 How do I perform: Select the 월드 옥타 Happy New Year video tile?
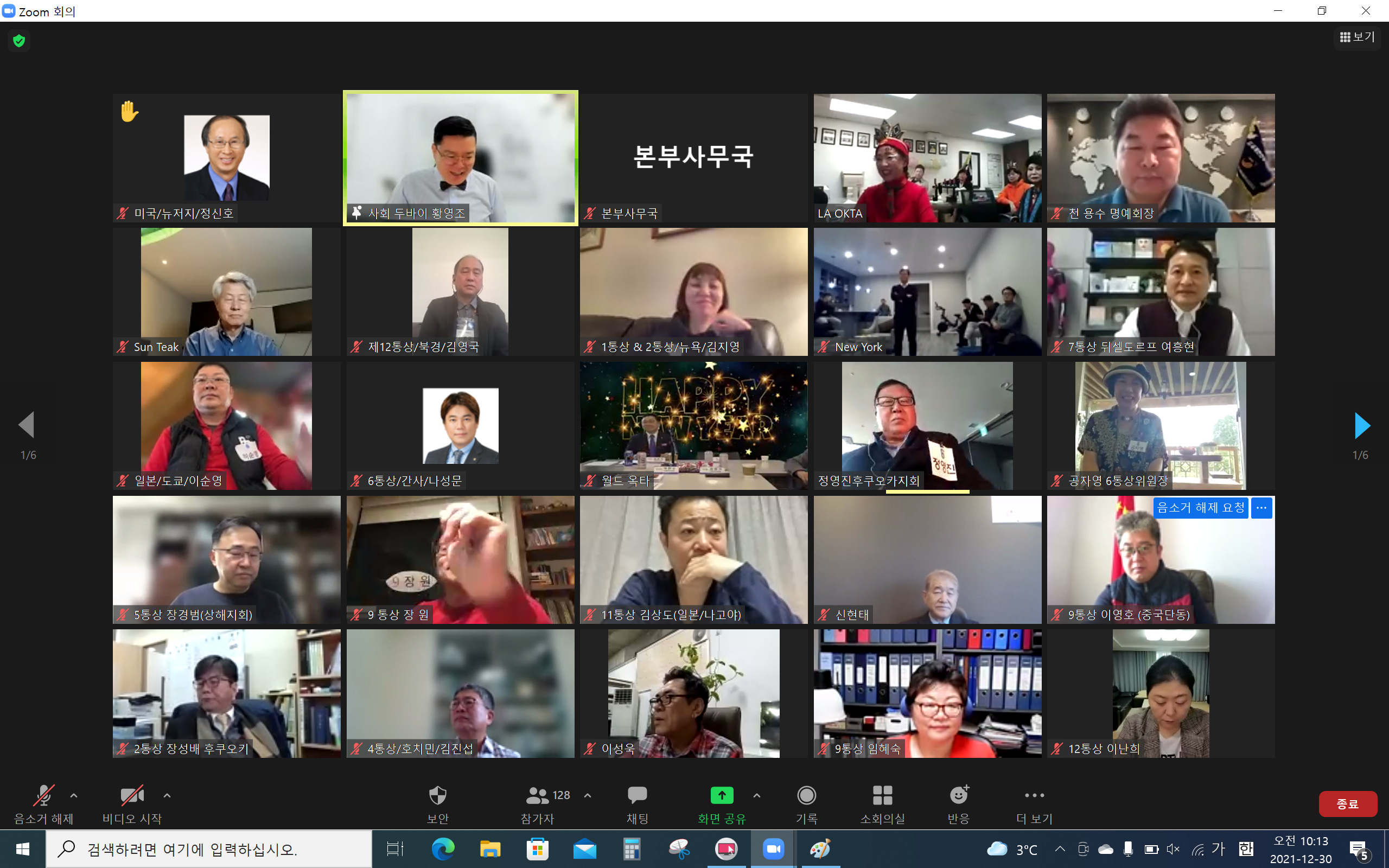pyautogui.click(x=693, y=425)
